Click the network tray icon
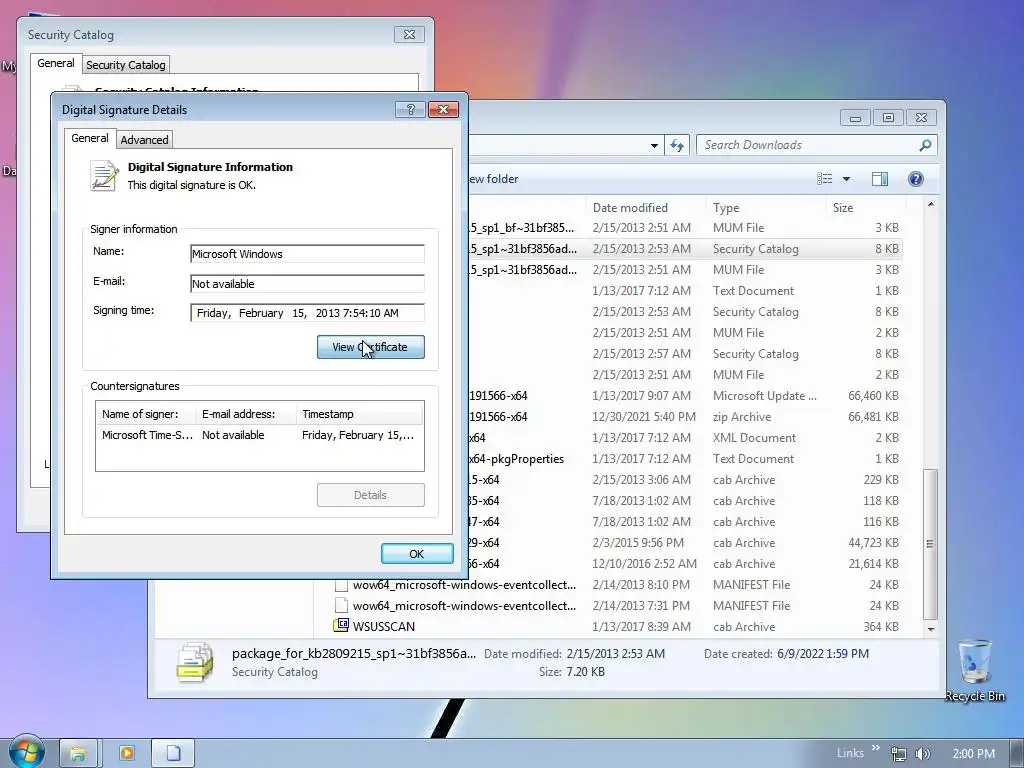Viewport: 1024px width, 768px height. point(899,754)
